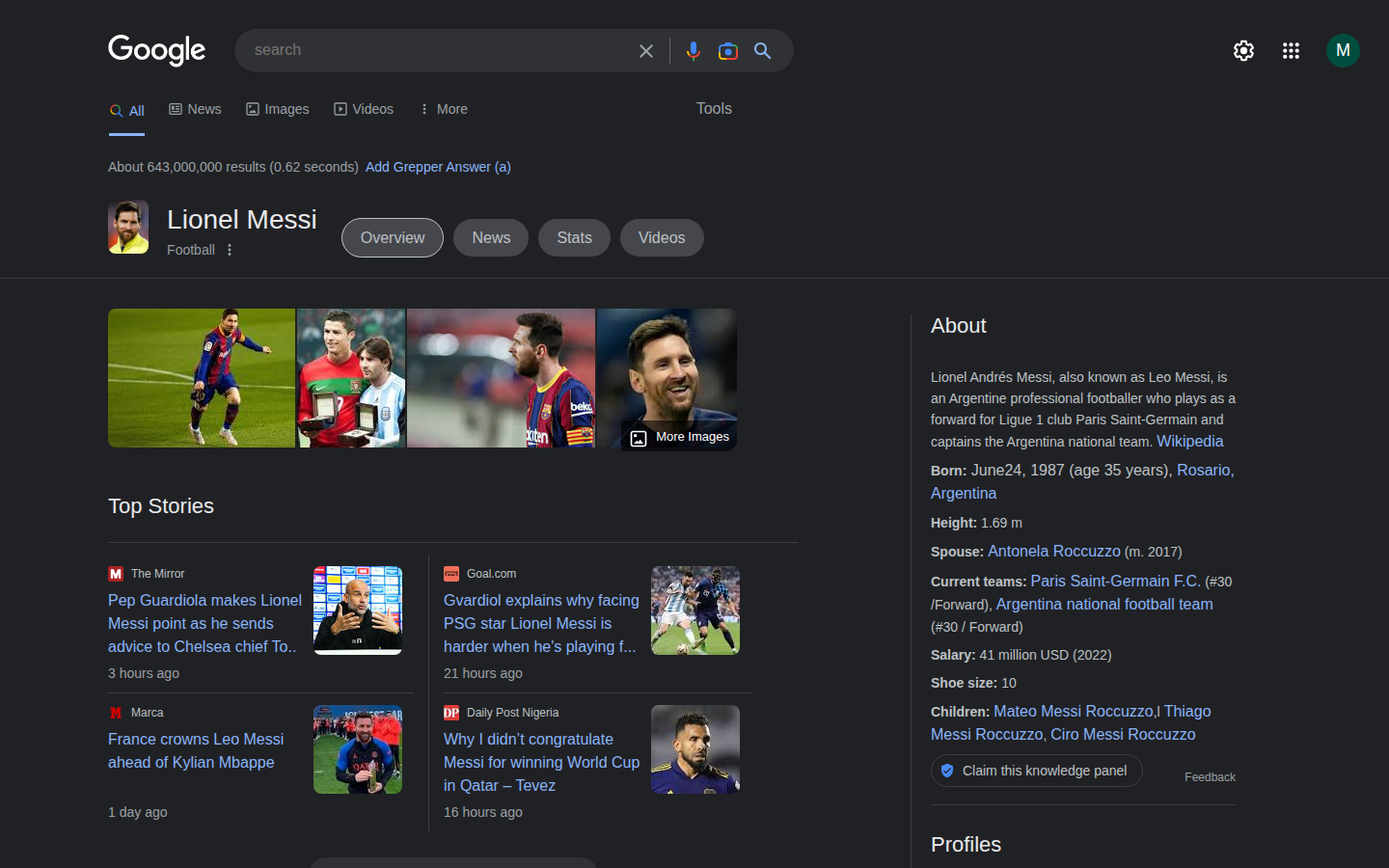The width and height of the screenshot is (1389, 868).
Task: Click the magnifying glass search icon
Action: (763, 51)
